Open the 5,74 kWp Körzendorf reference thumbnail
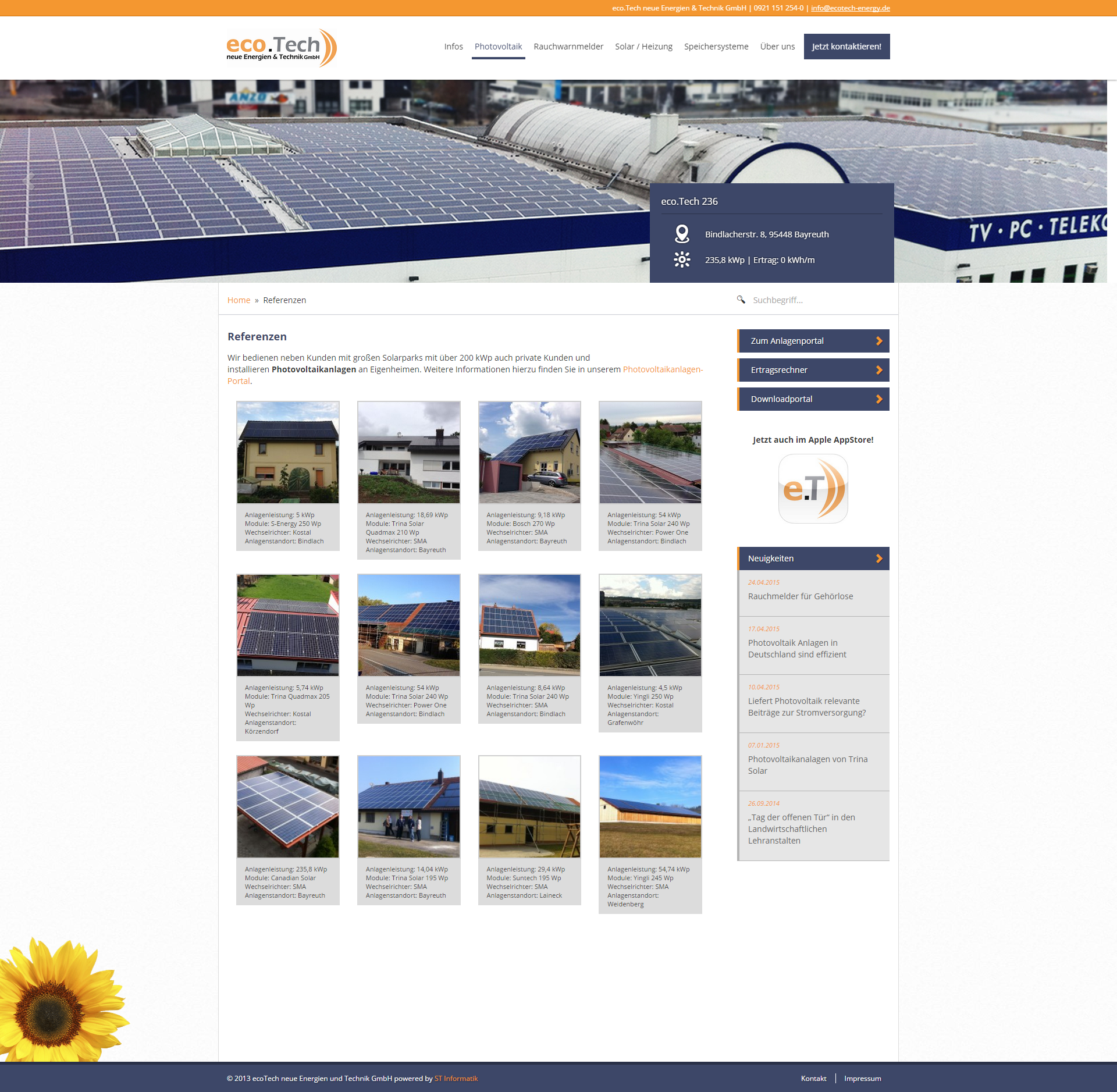The image size is (1117, 1092). tap(288, 625)
